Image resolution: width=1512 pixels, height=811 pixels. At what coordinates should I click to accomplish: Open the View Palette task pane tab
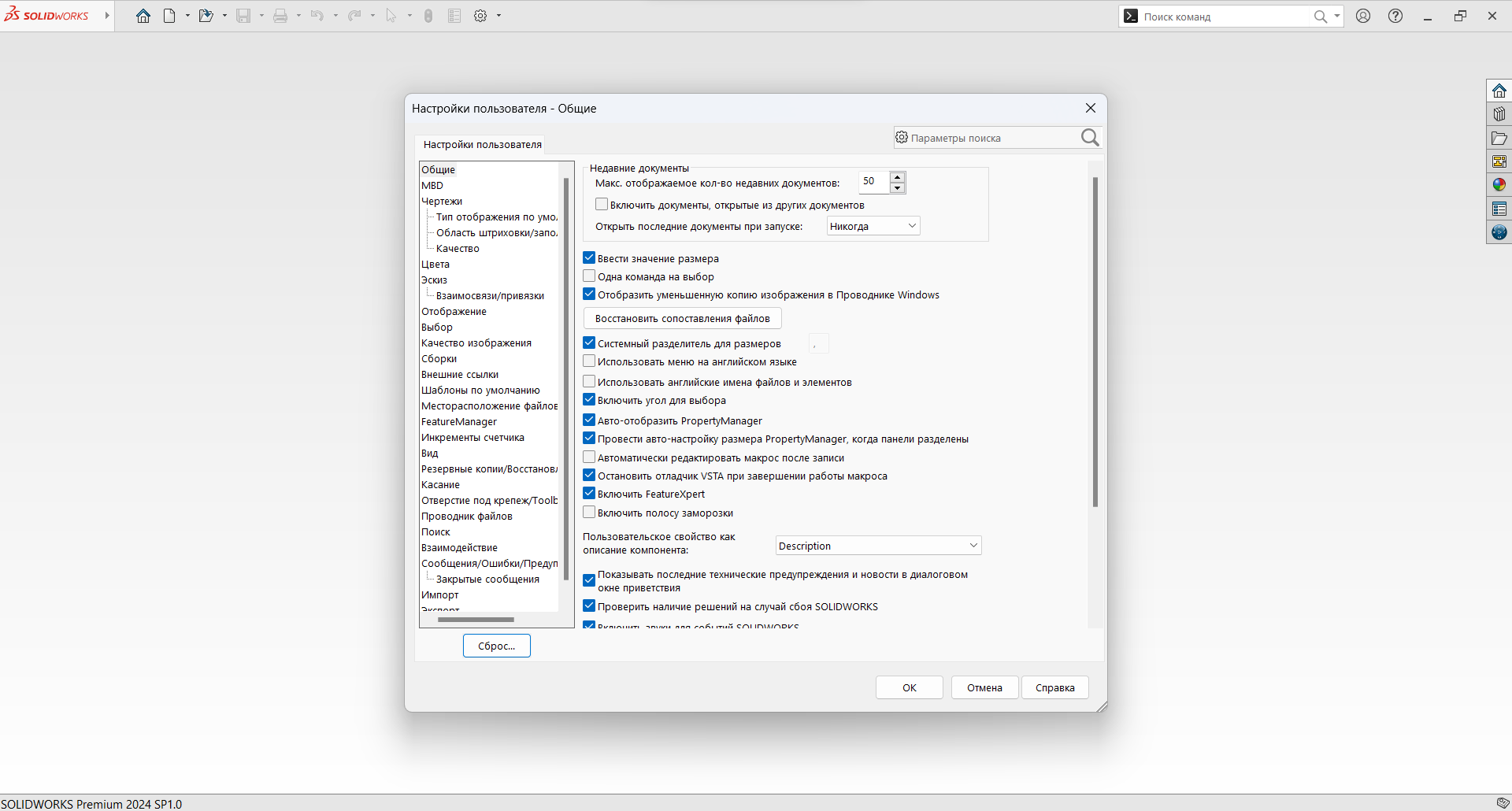point(1499,161)
